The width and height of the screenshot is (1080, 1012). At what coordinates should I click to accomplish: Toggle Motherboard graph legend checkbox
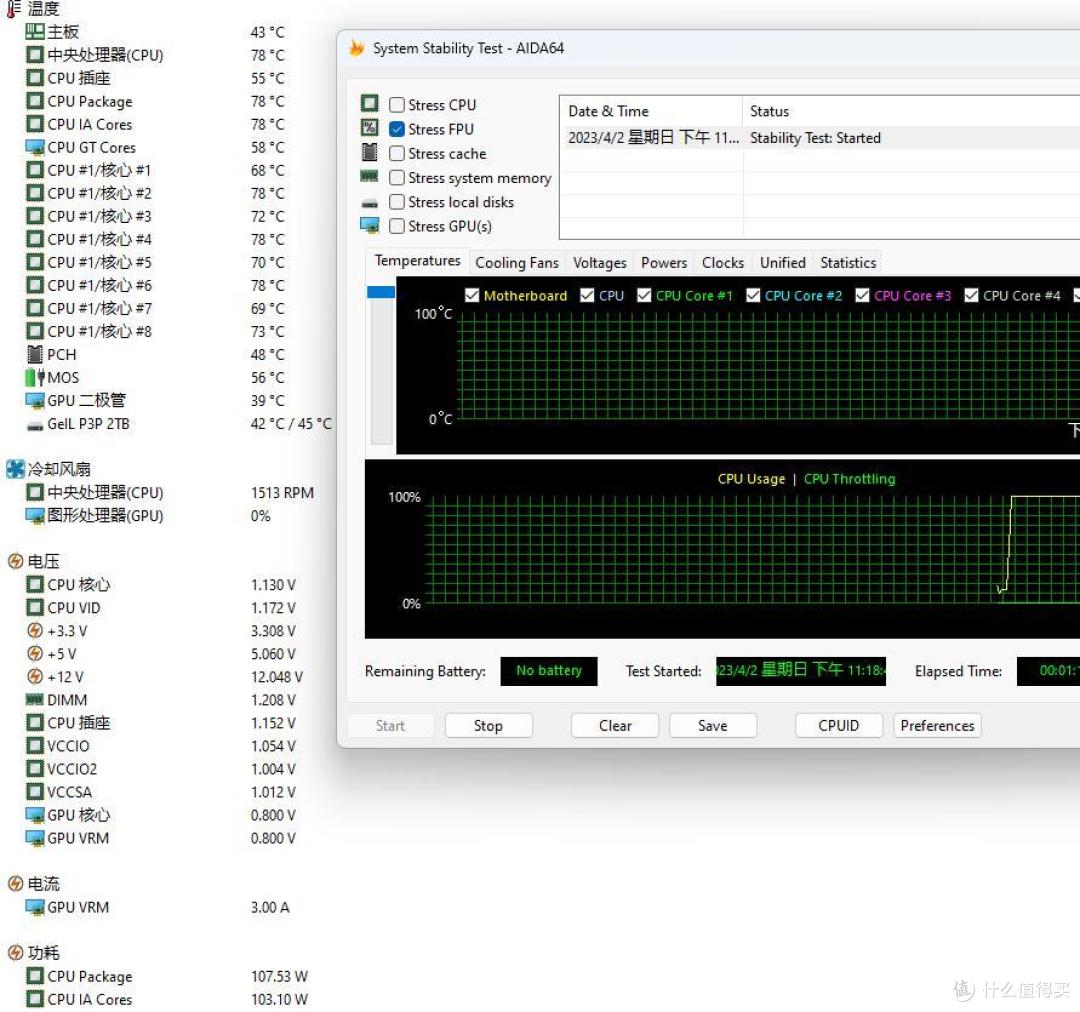[473, 296]
